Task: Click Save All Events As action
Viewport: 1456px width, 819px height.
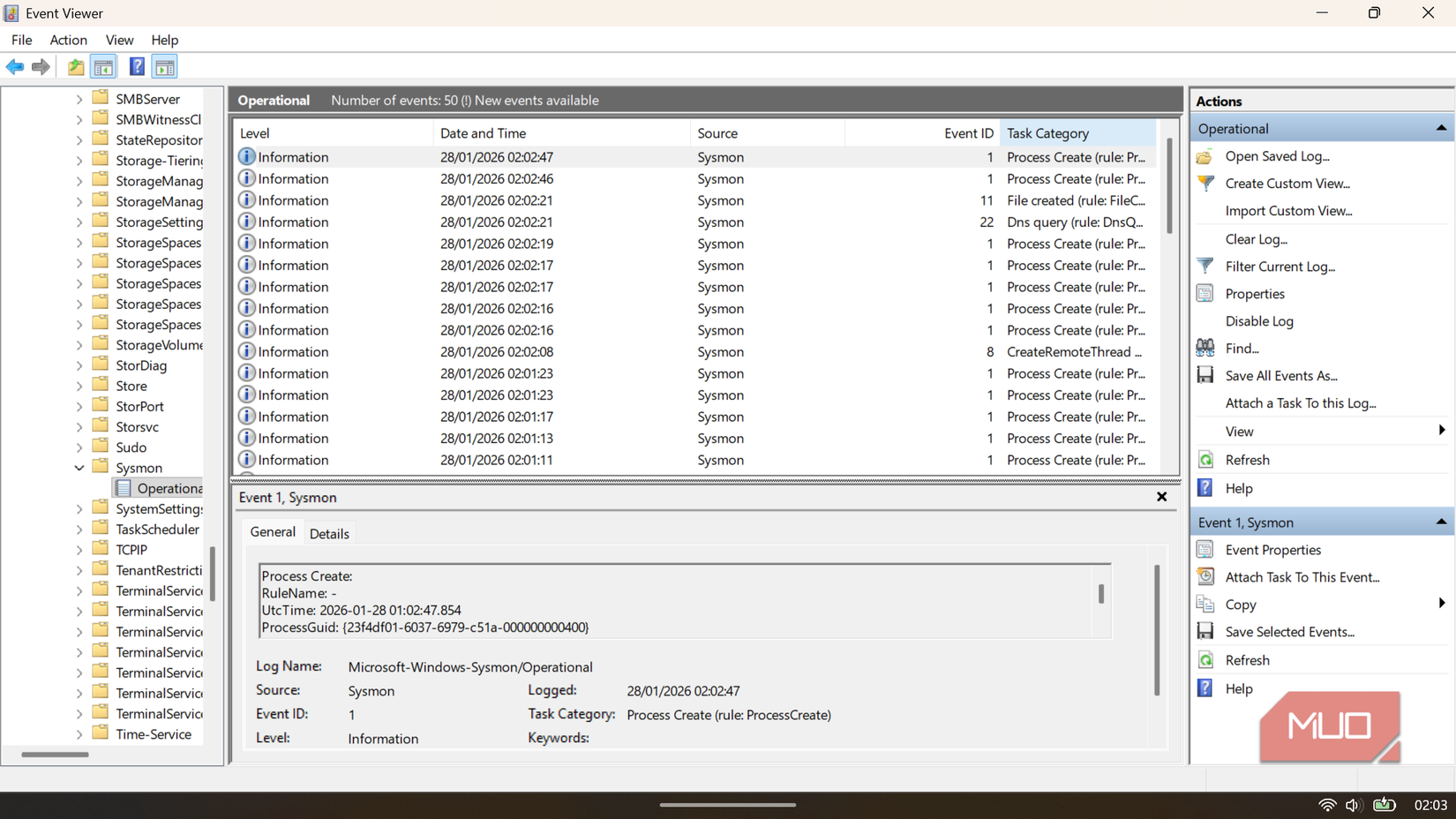Action: [1280, 376]
